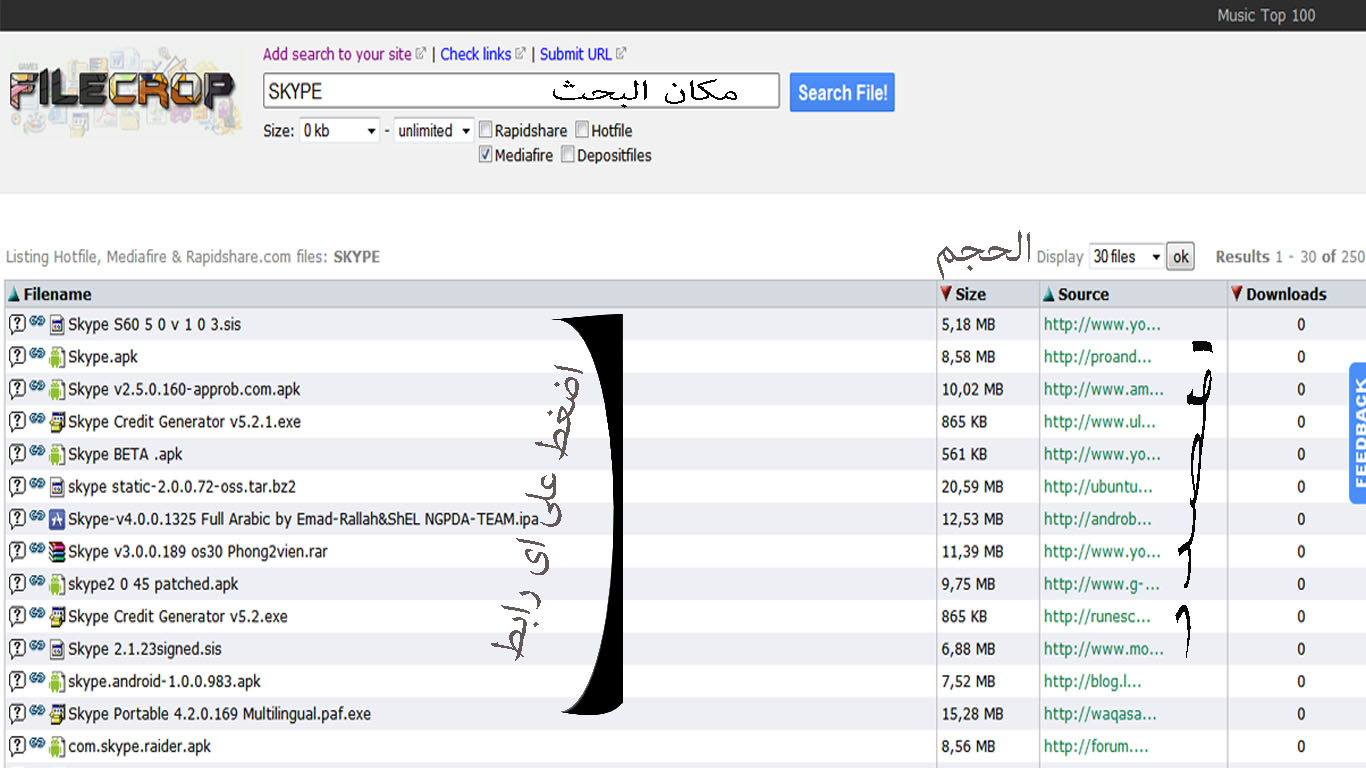Uncheck the Mediafire checkbox
The image size is (1366, 768).
[x=486, y=155]
